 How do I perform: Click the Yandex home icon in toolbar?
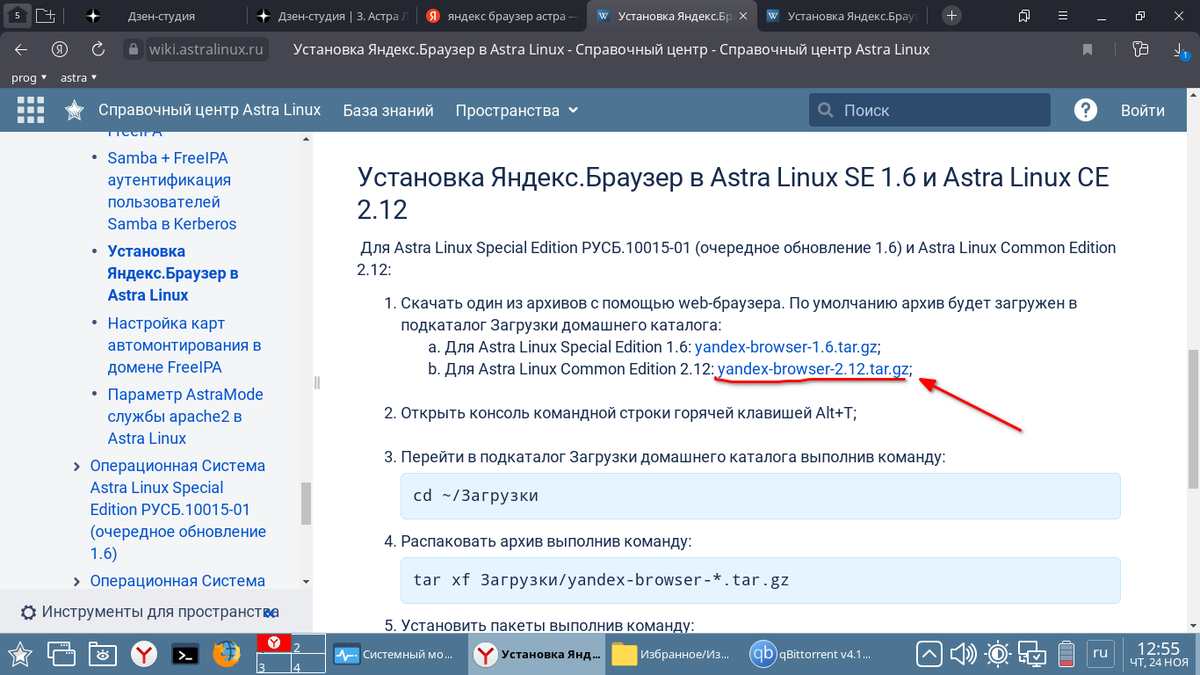pyautogui.click(x=59, y=49)
